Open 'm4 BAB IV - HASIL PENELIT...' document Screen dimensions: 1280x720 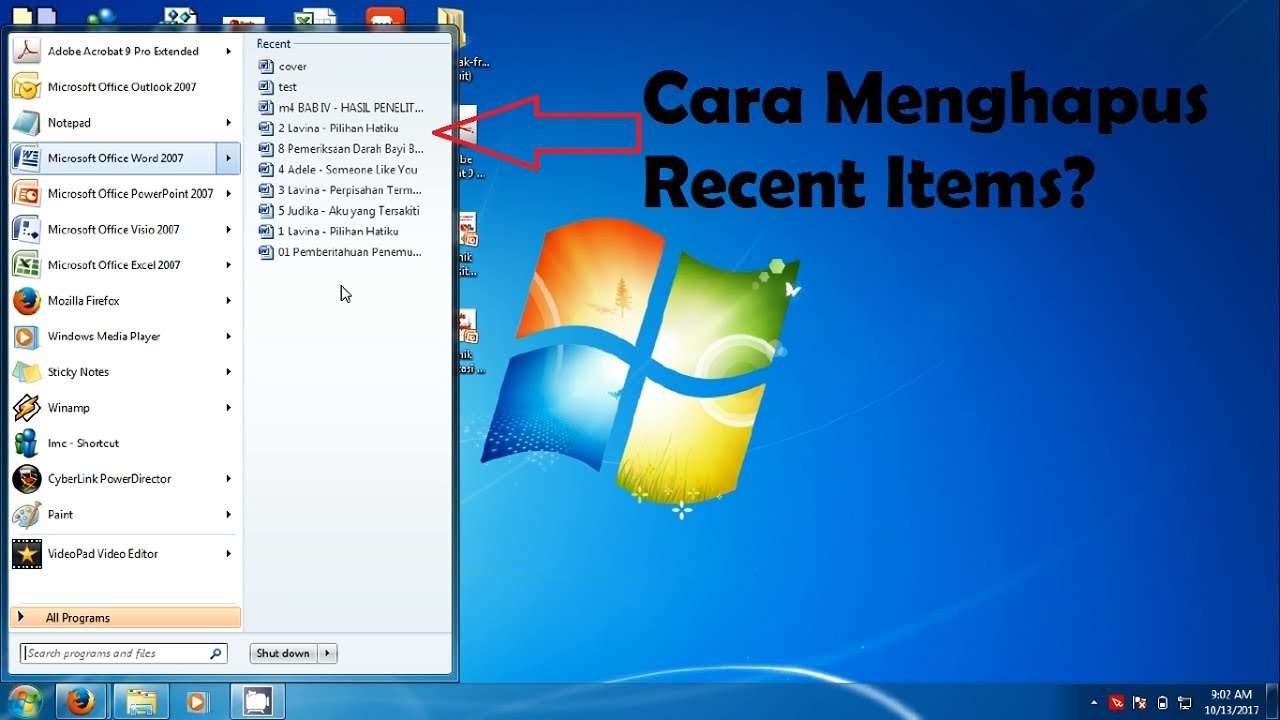341,108
